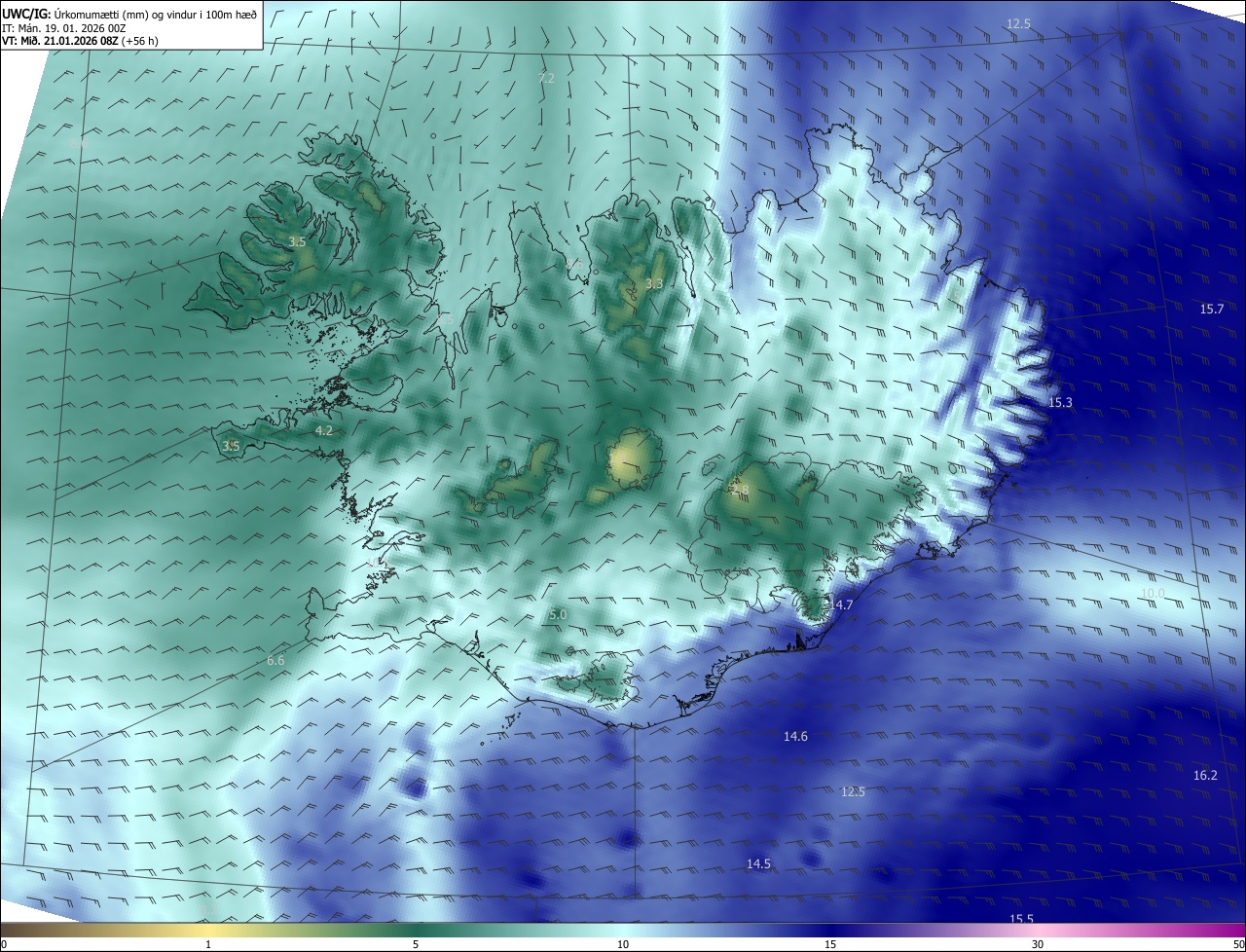1246x952 pixels.
Task: Click the colour bar tick labelled 10
Action: [623, 944]
